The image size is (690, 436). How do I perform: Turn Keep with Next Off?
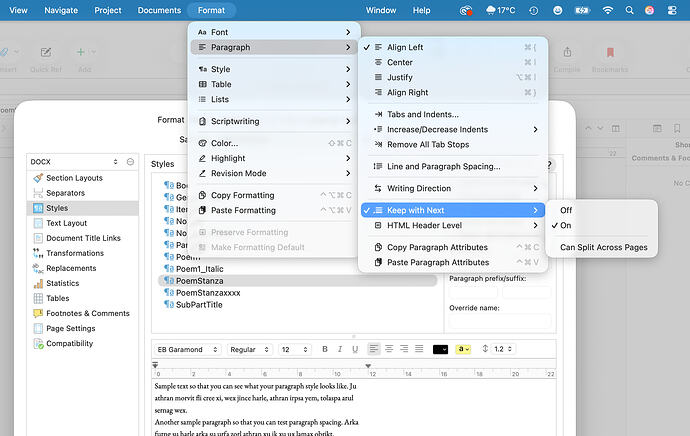click(601, 210)
